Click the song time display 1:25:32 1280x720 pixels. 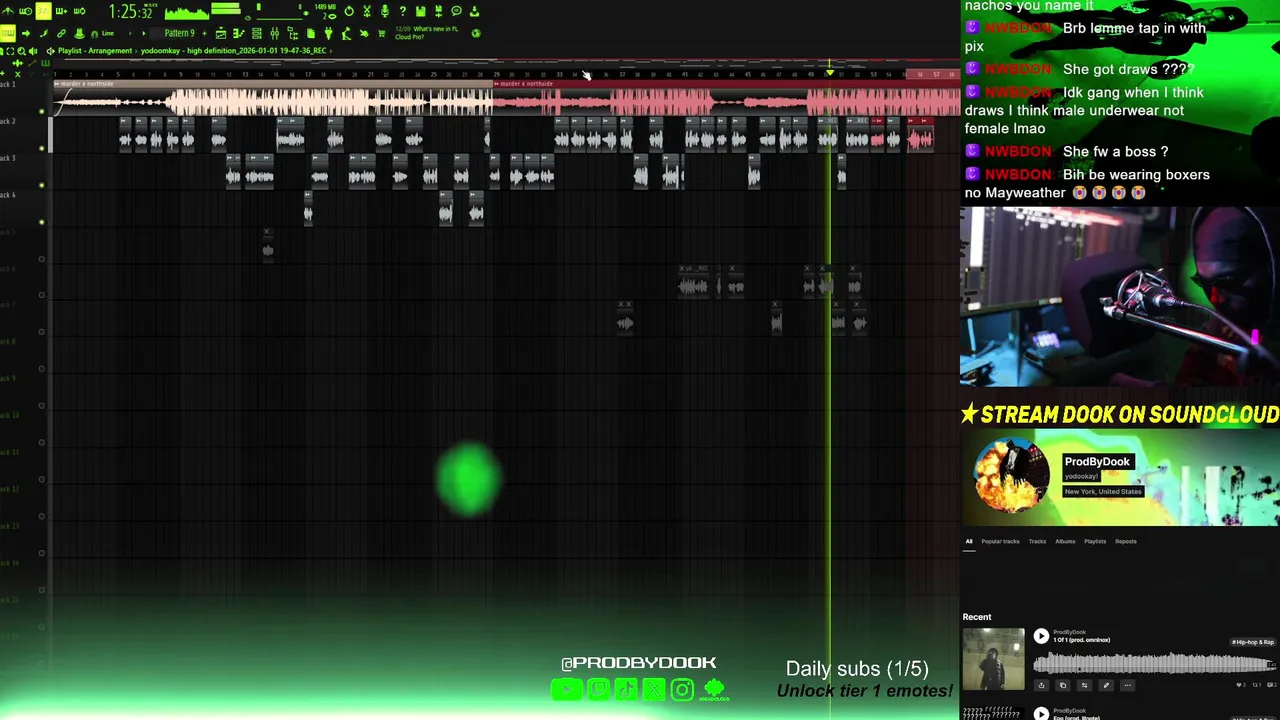tap(133, 12)
